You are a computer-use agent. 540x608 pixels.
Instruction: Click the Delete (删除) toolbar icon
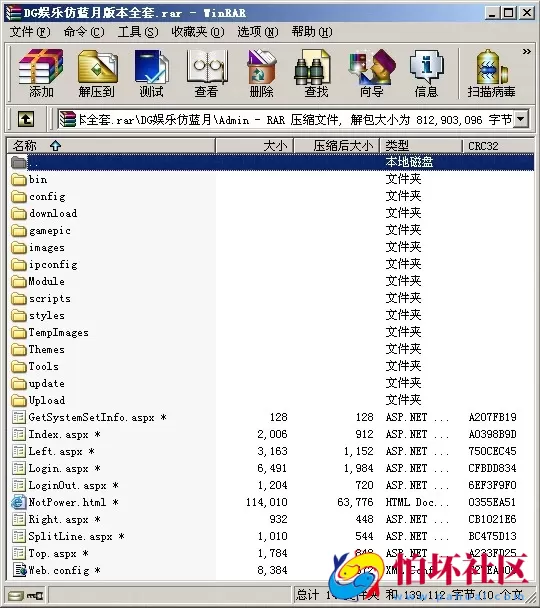coord(261,73)
